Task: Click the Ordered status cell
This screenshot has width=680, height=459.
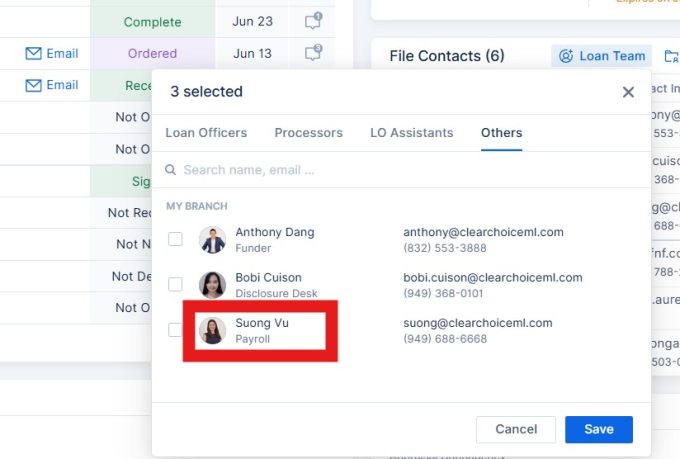Action: [152, 53]
